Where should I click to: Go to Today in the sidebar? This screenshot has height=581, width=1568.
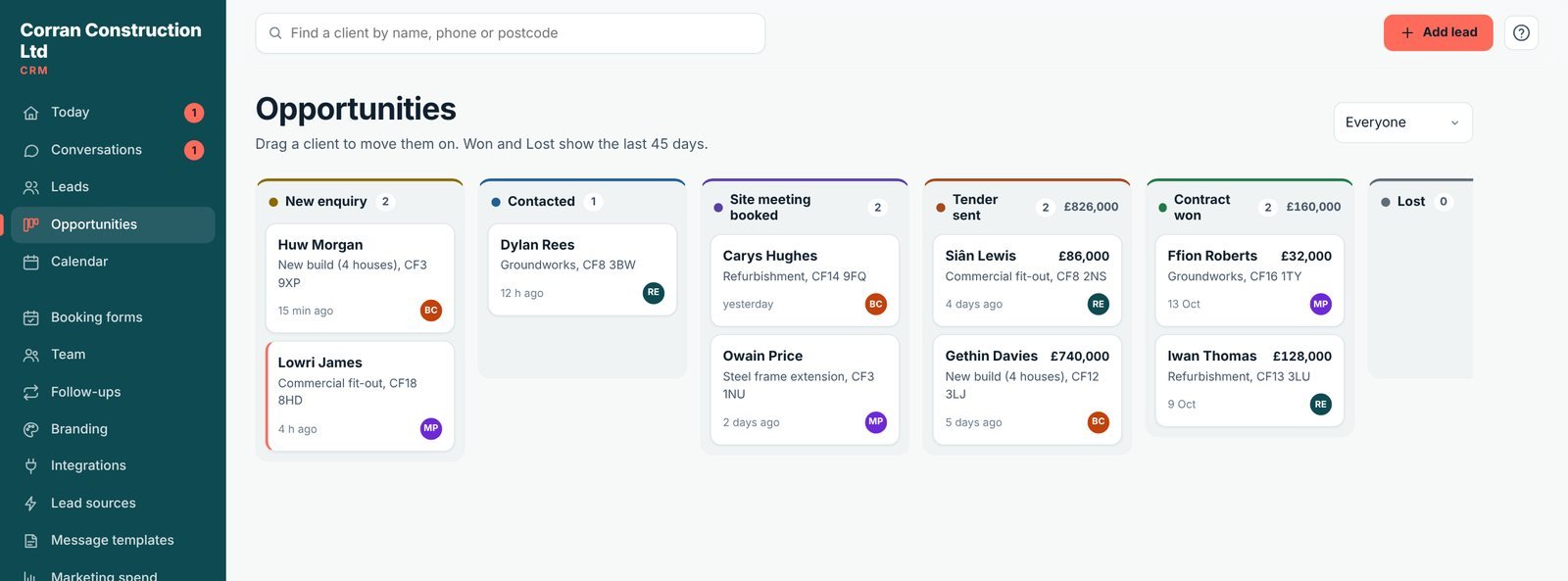coord(113,113)
